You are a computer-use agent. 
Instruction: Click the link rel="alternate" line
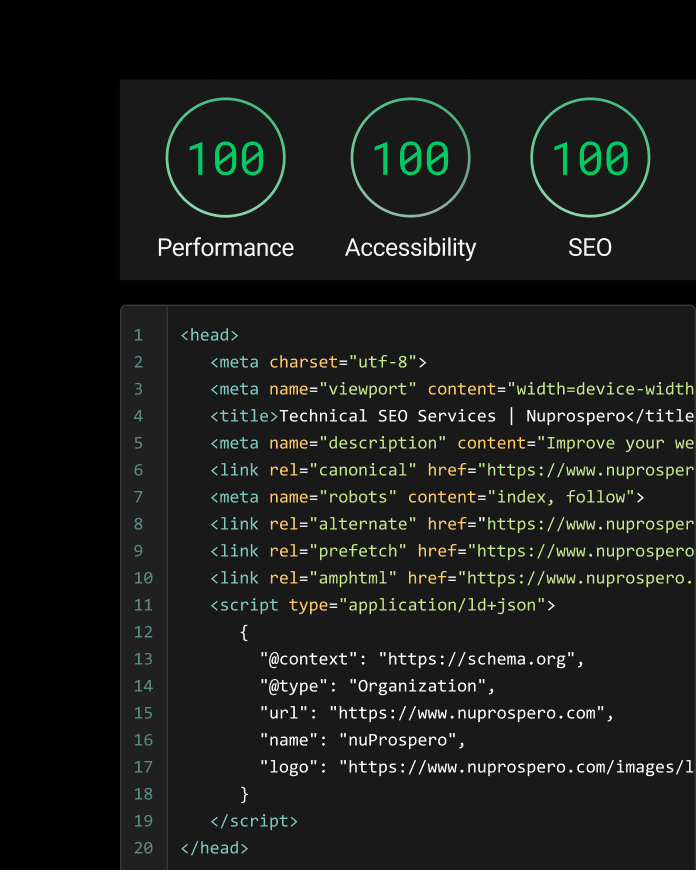[x=452, y=524]
